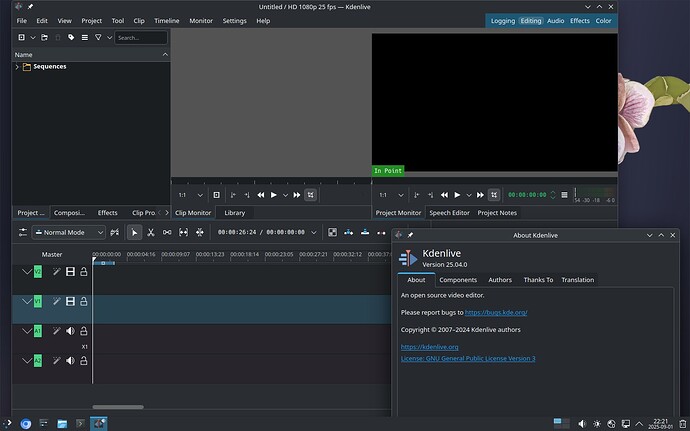Click the effects wand on track V2
The height and width of the screenshot is (431, 690).
point(56,271)
